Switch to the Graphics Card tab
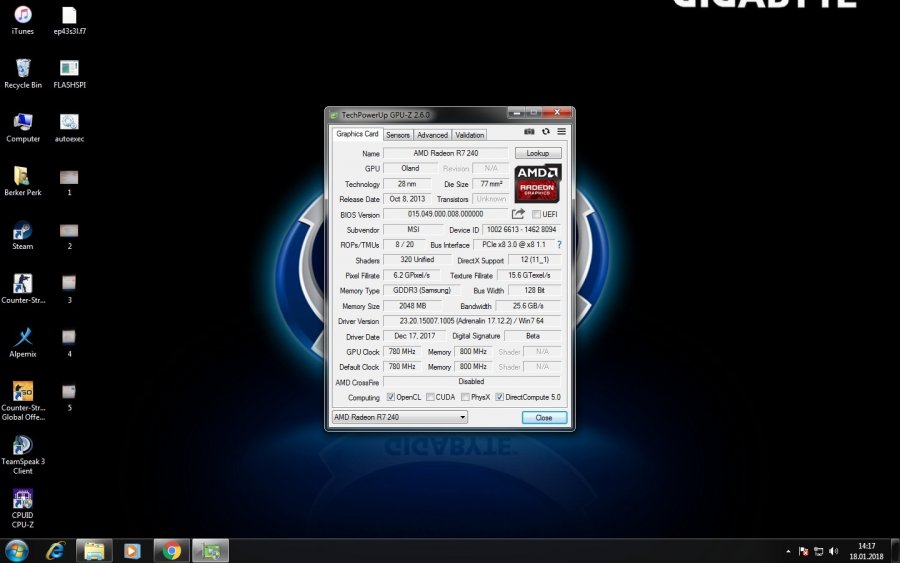Screen dimensions: 900x563 (x=357, y=134)
